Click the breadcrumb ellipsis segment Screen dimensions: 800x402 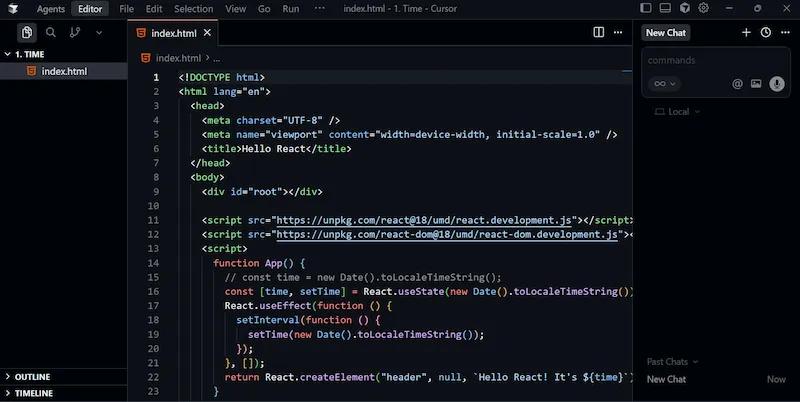click(216, 59)
